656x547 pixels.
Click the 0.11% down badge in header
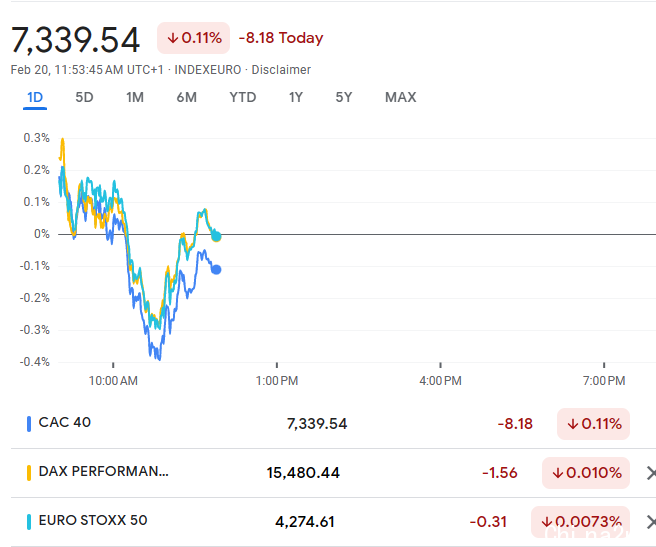tap(194, 38)
